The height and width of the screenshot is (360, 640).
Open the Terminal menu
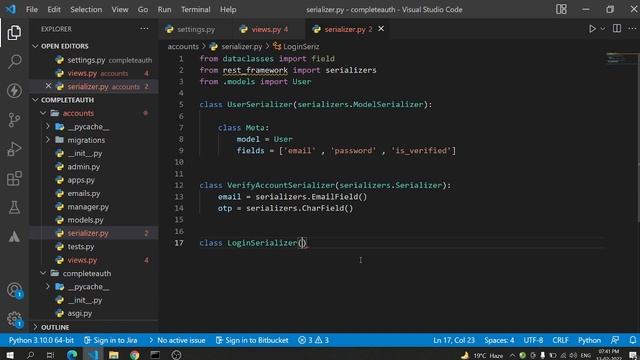coord(196,9)
